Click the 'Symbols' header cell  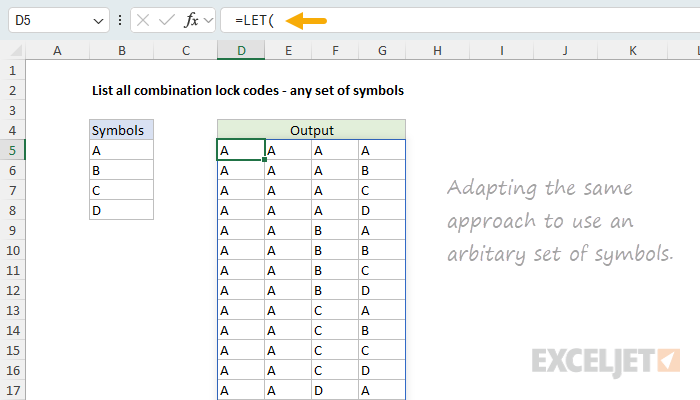121,130
